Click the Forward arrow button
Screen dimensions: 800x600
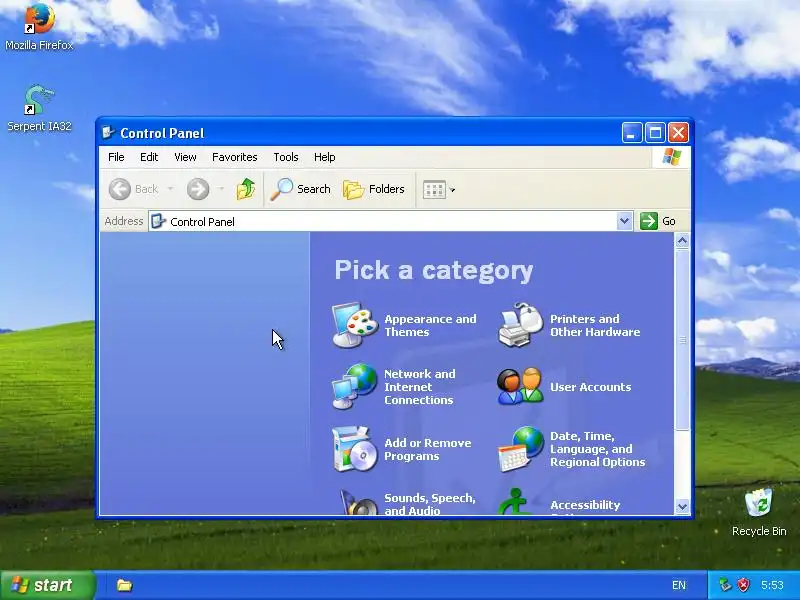[198, 189]
